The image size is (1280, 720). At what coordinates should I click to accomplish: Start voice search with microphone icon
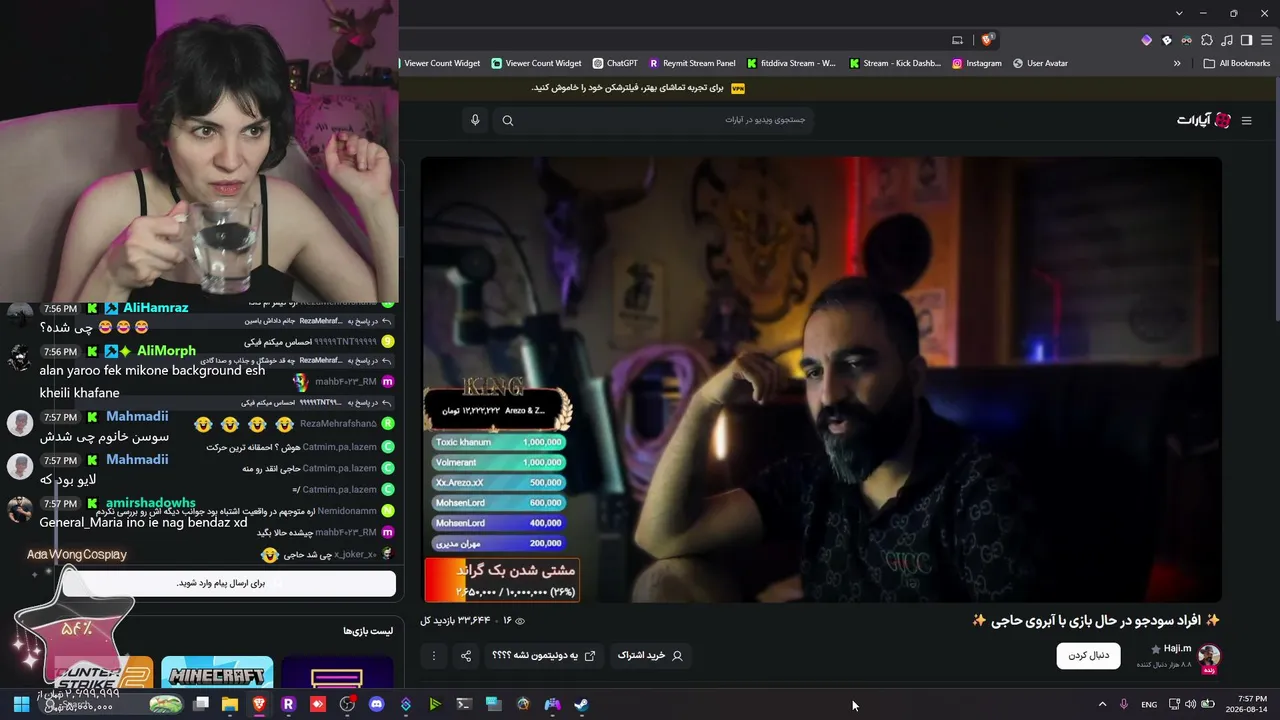pyautogui.click(x=475, y=120)
